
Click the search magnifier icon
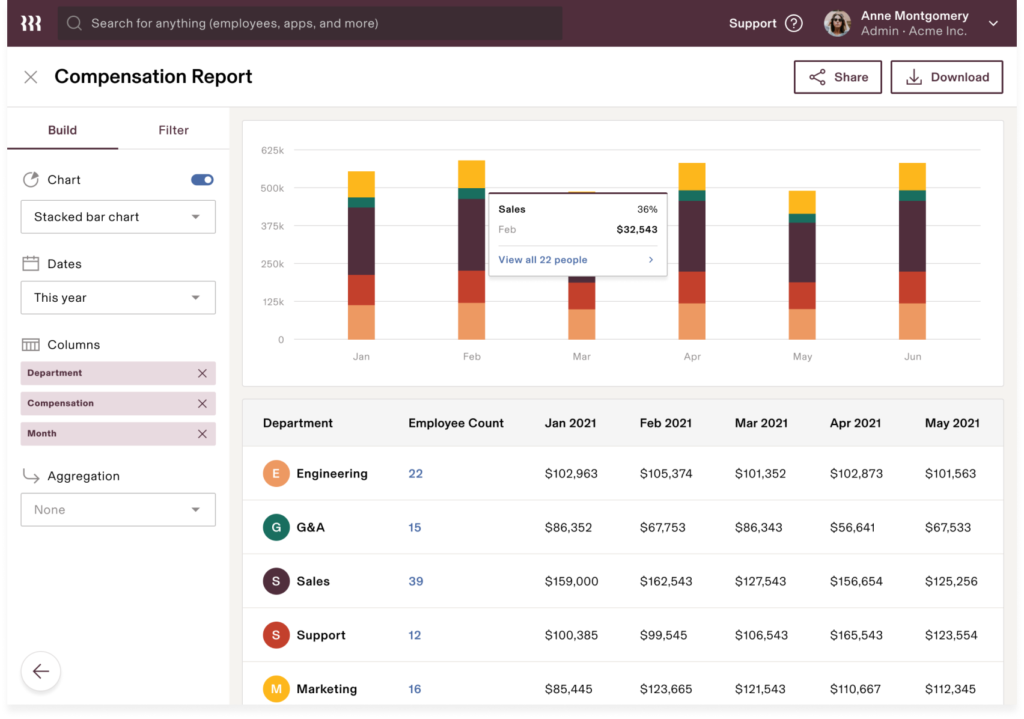[x=74, y=23]
